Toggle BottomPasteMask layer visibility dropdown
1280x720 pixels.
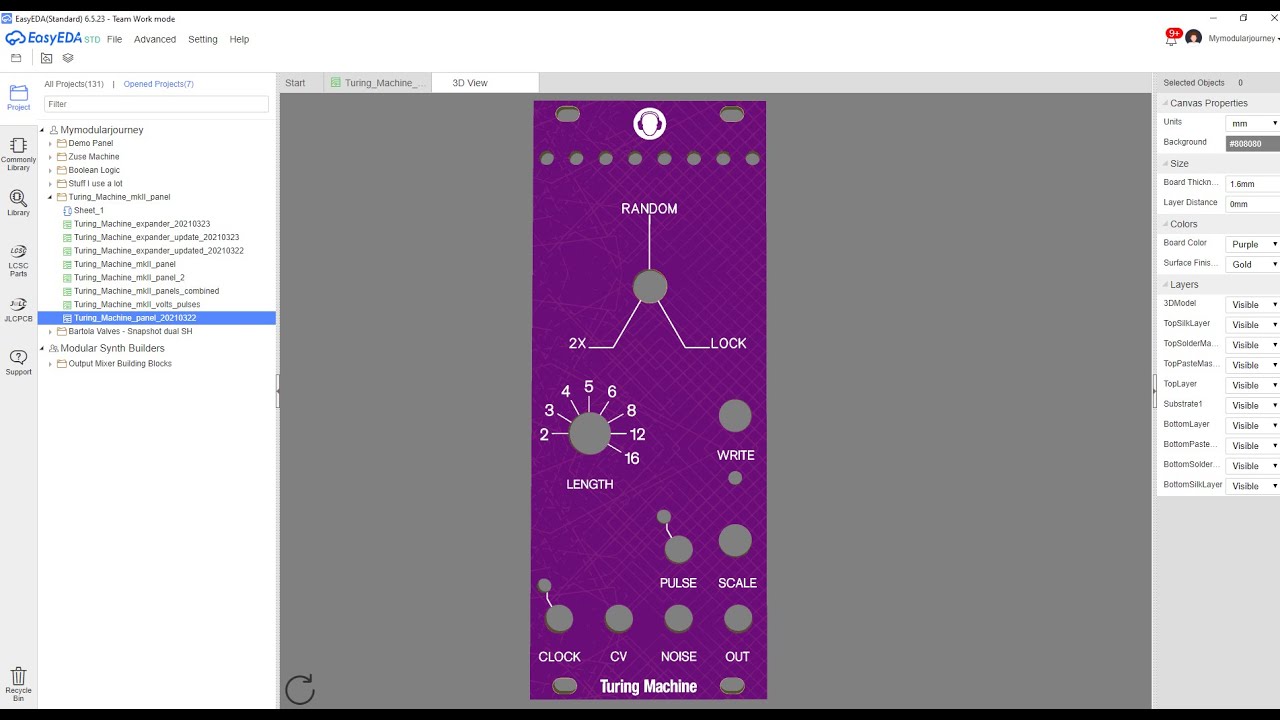tap(1252, 445)
